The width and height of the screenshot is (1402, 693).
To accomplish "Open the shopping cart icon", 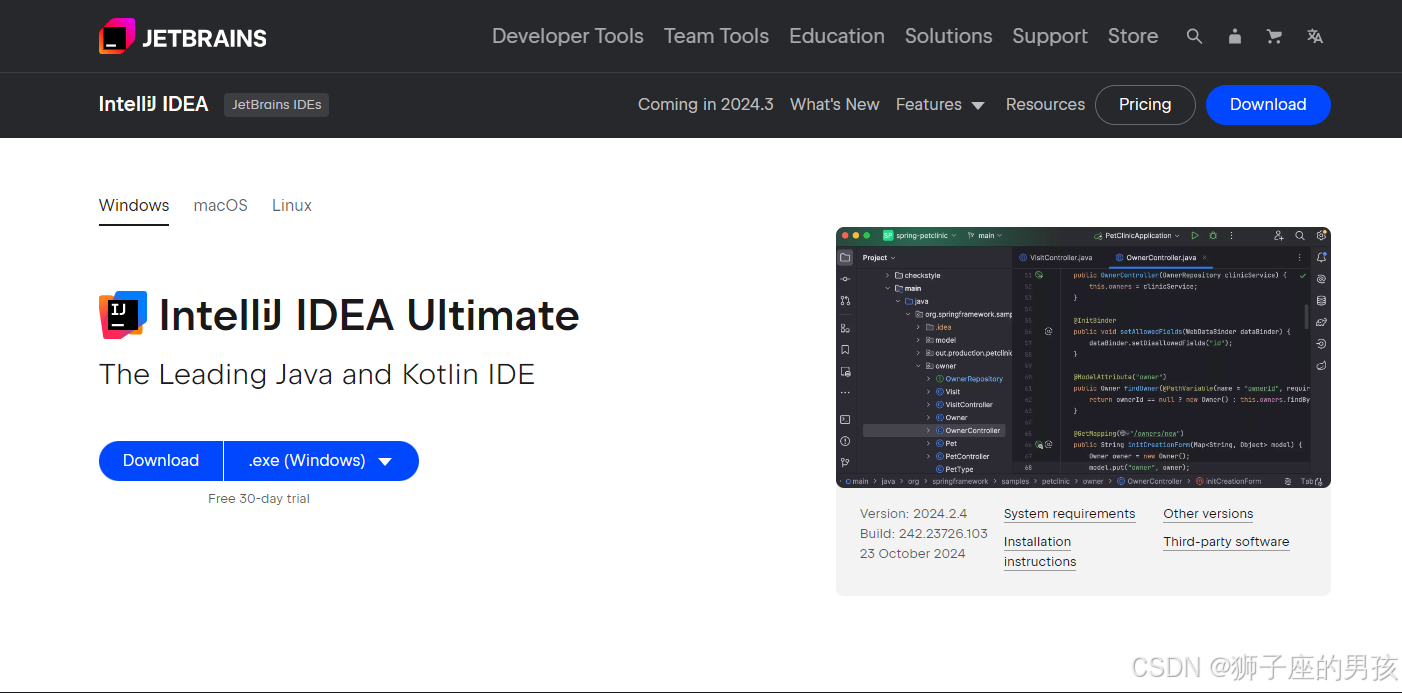I will [1274, 36].
